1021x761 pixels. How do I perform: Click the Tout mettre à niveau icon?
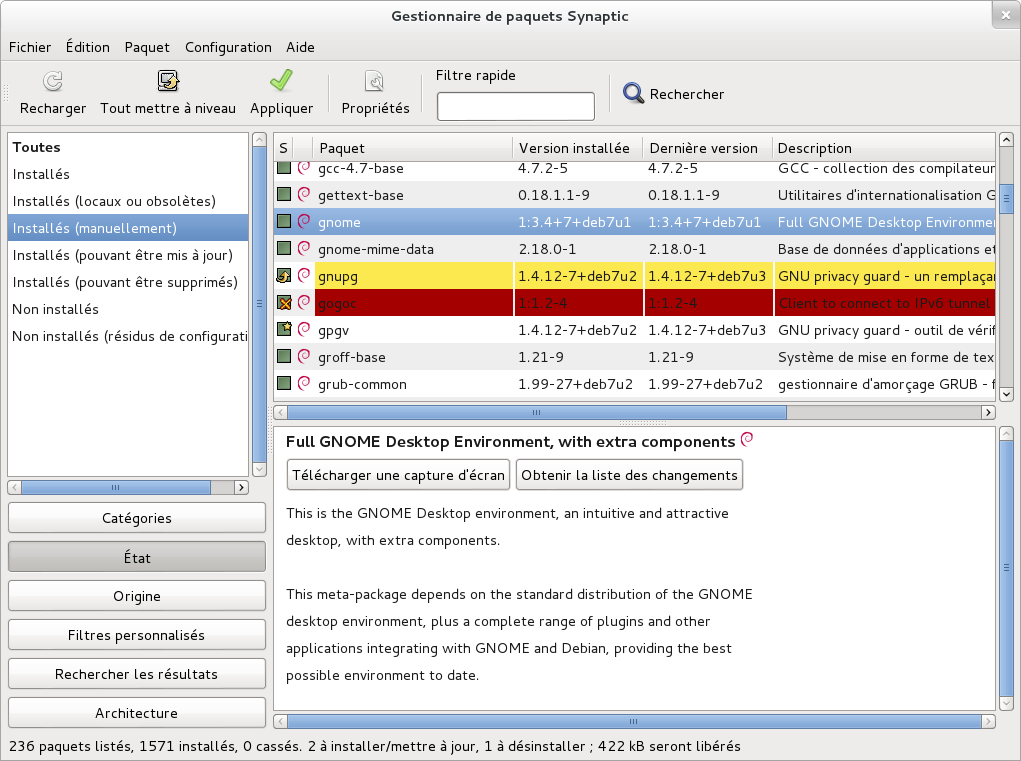(167, 81)
